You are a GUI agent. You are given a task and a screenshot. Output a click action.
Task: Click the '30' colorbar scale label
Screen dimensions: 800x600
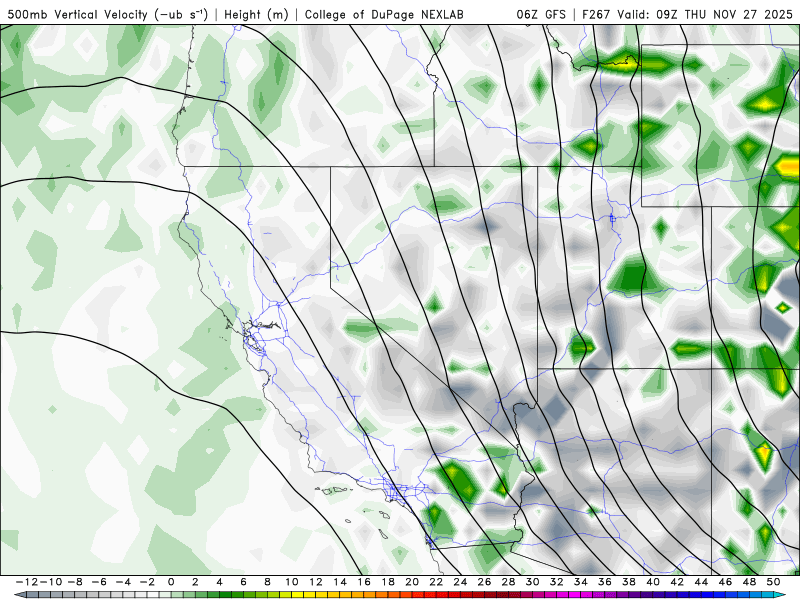click(x=533, y=582)
